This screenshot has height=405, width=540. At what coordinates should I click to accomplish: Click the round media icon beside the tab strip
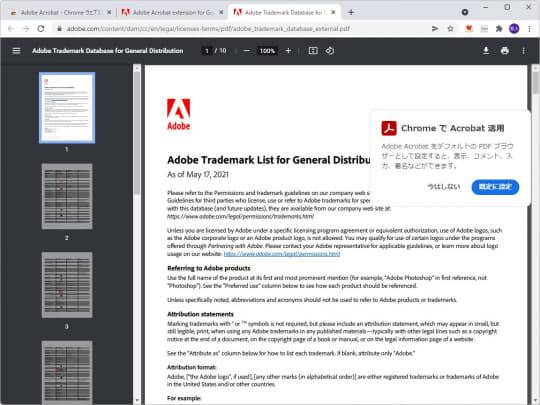click(x=465, y=12)
